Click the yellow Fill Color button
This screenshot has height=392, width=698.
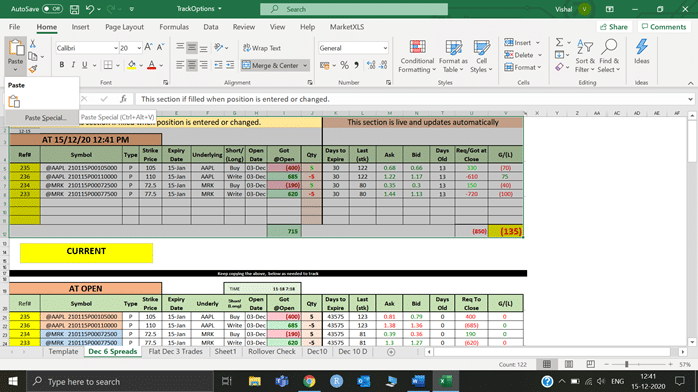coord(132,65)
